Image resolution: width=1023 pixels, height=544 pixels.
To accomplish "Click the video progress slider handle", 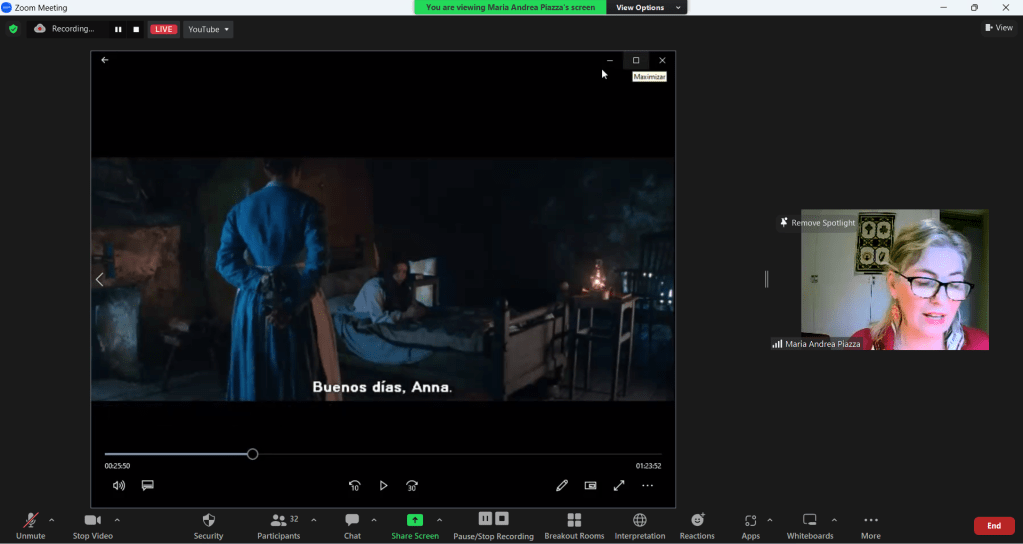I will (x=252, y=454).
